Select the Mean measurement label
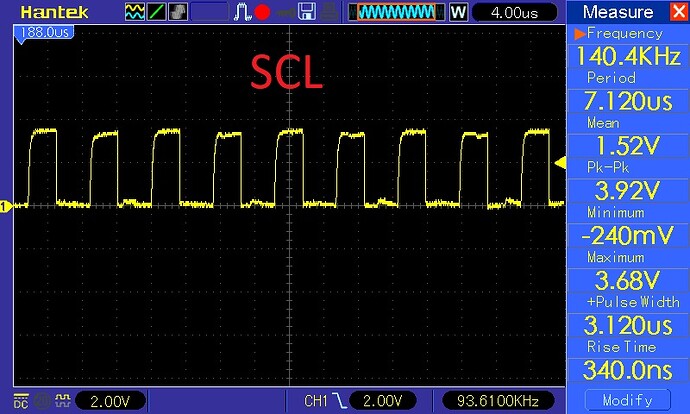Viewport: 690px width, 414px height. point(603,123)
